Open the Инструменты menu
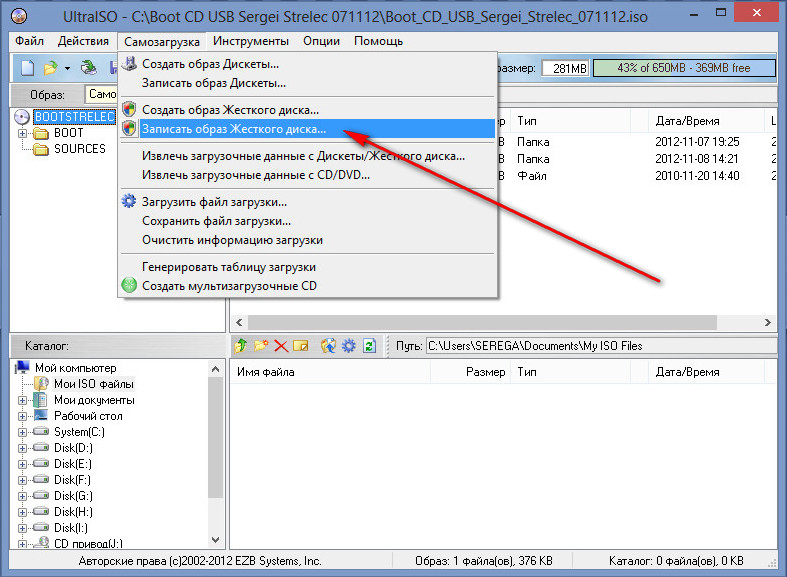The image size is (787, 577). tap(250, 41)
